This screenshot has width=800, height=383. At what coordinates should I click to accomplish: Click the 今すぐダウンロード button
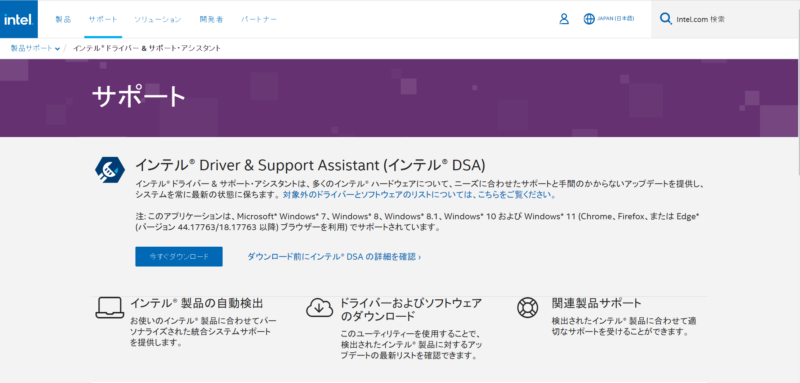179,257
